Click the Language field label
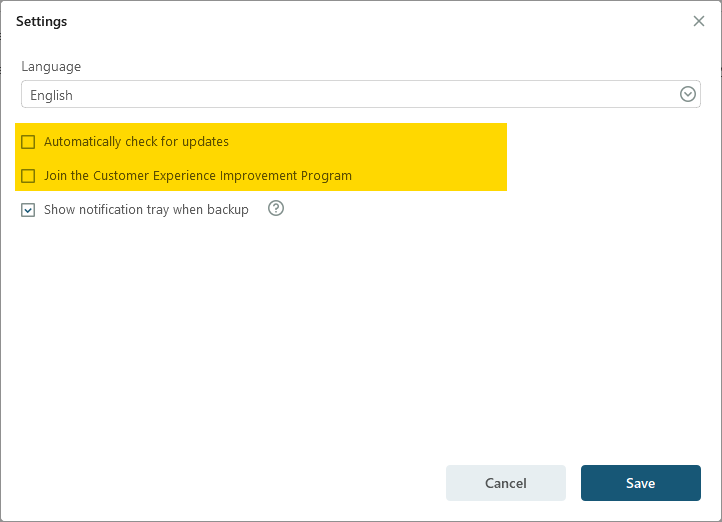 pos(51,67)
